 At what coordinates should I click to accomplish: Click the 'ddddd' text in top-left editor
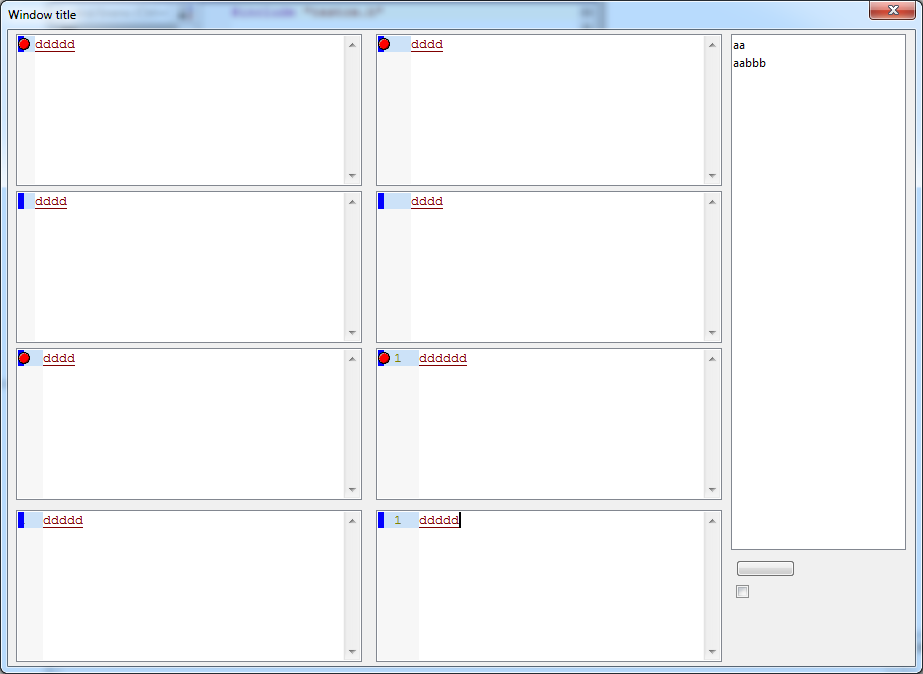55,44
